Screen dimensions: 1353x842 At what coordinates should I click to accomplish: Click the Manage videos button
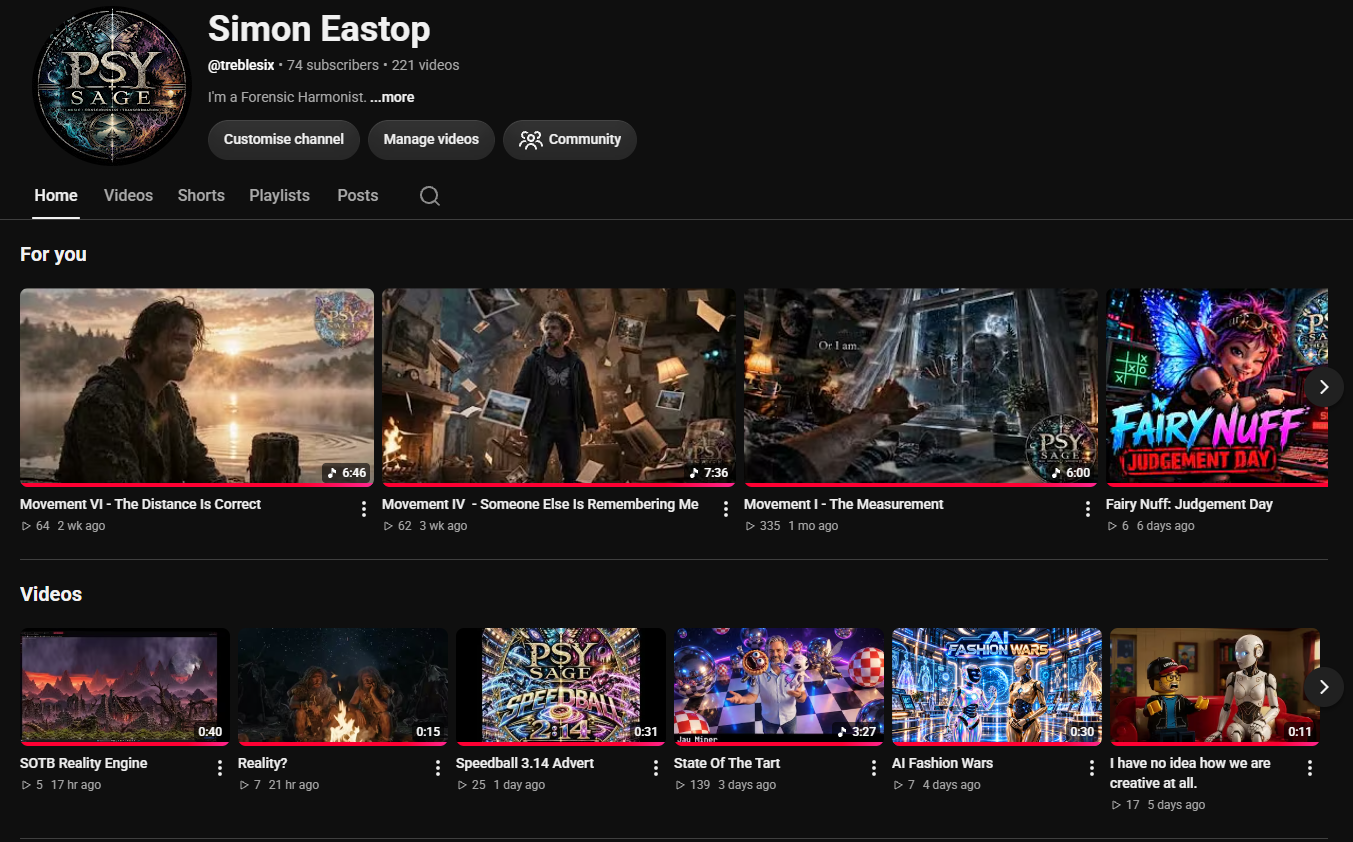431,140
